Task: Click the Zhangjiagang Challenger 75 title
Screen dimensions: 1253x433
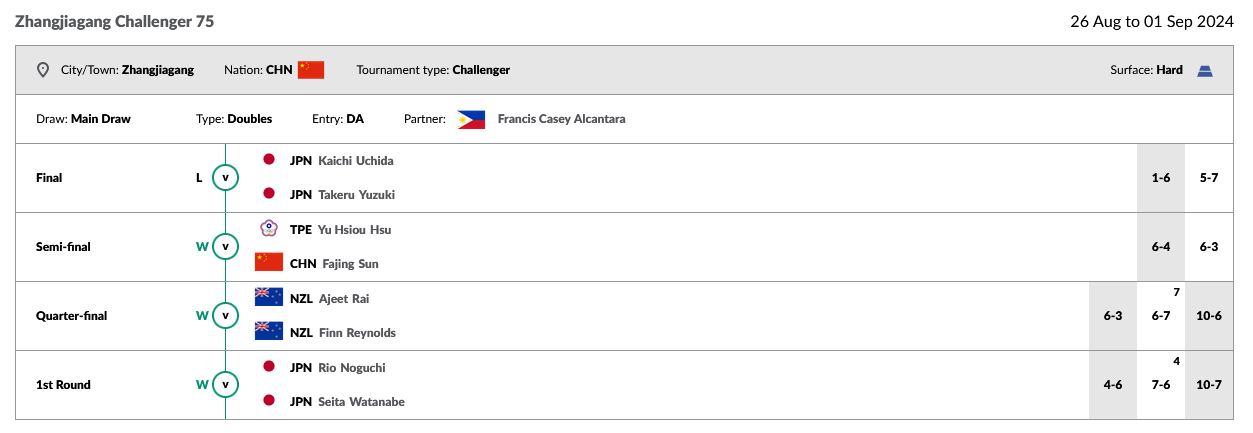Action: point(114,21)
